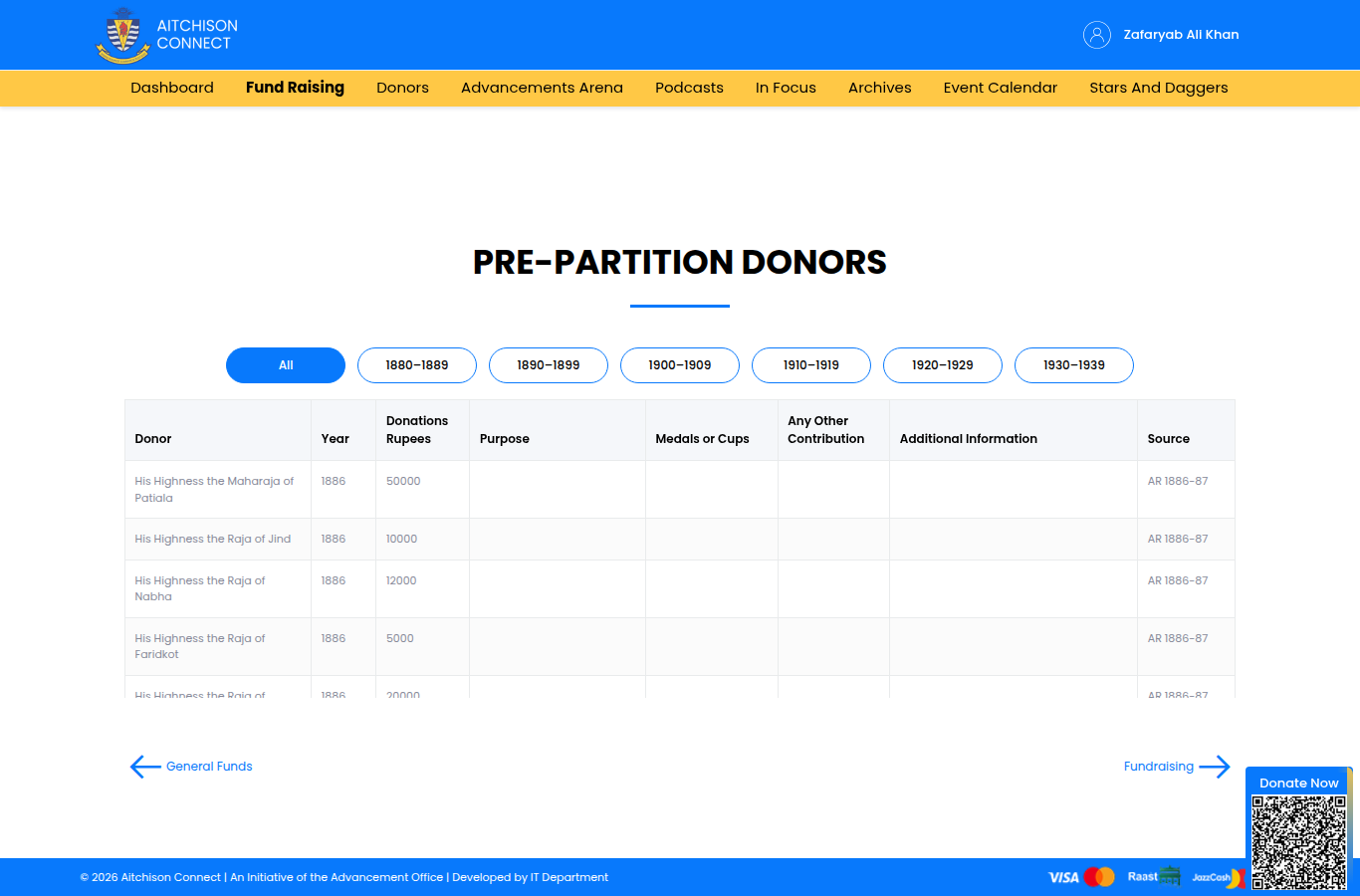Filter donors by 1900–1909

(680, 365)
